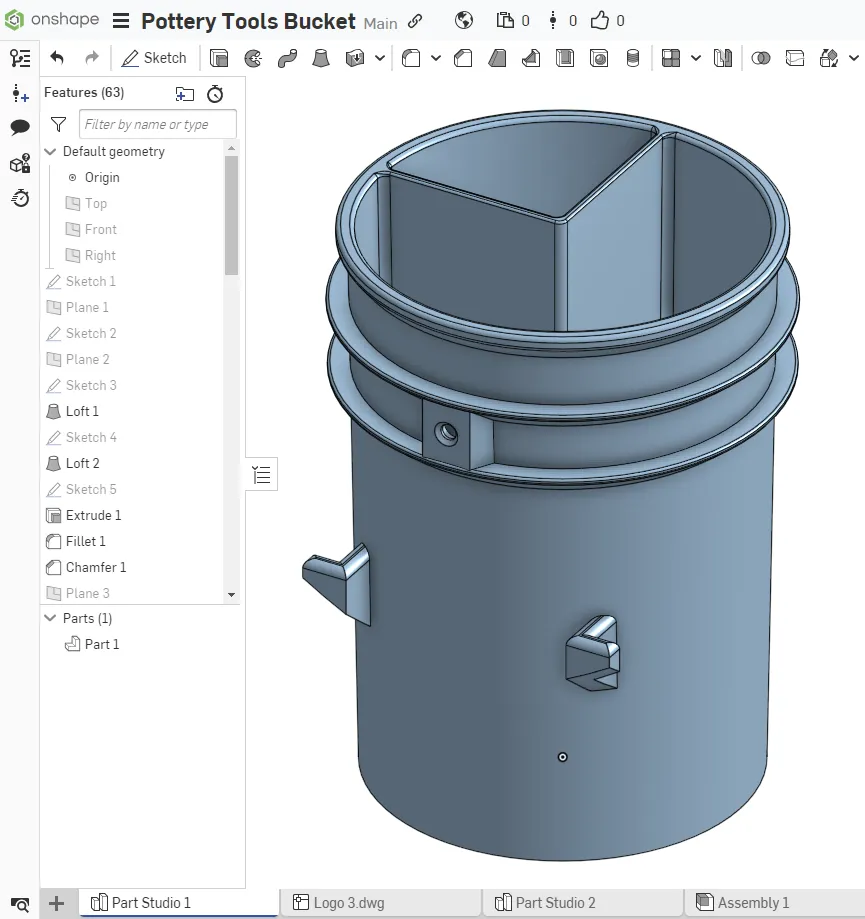Open dropdown next to Thicken tool

[380, 58]
